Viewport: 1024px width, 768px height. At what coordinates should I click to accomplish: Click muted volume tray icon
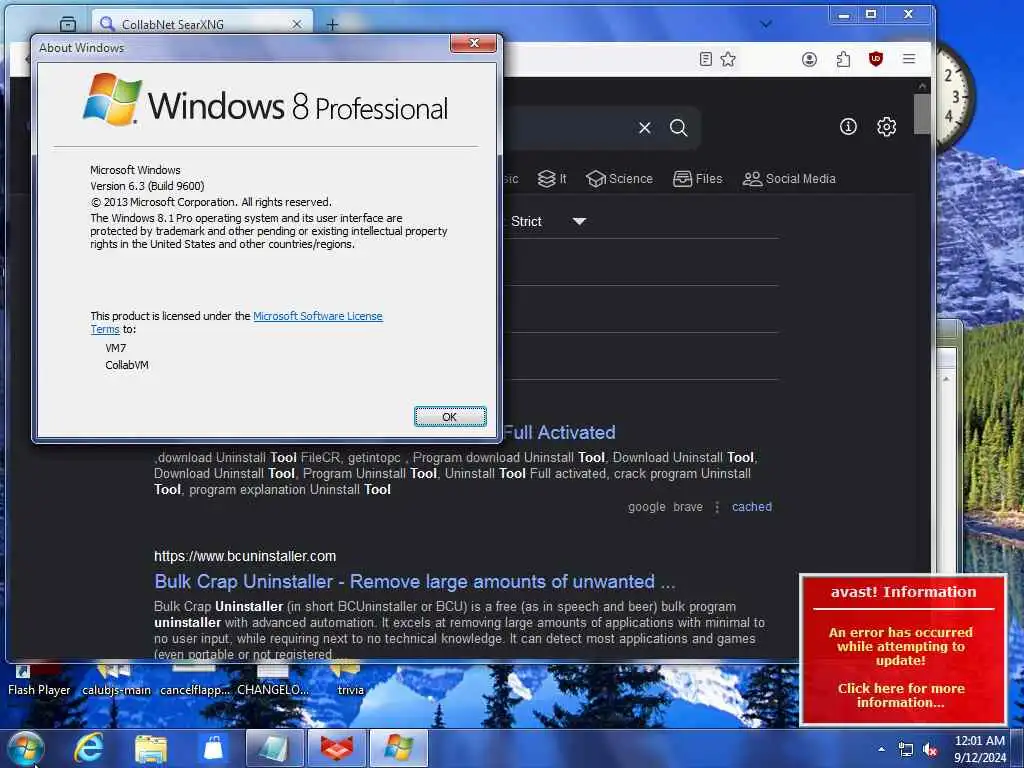click(930, 749)
